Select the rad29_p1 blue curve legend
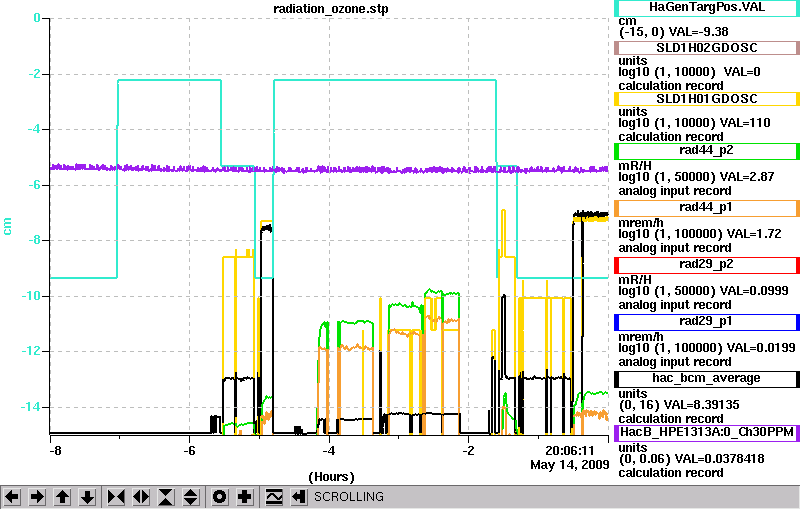 pos(707,322)
